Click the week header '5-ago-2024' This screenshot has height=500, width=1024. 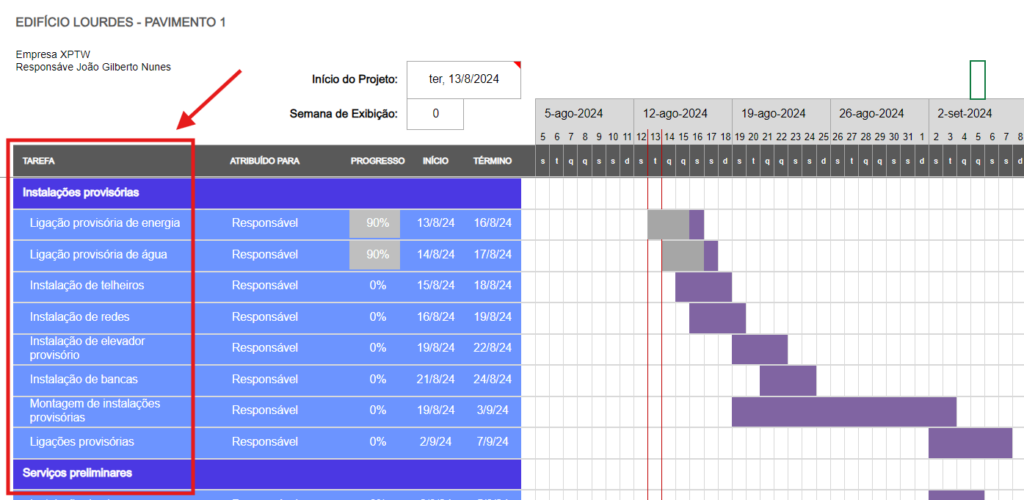[573, 114]
